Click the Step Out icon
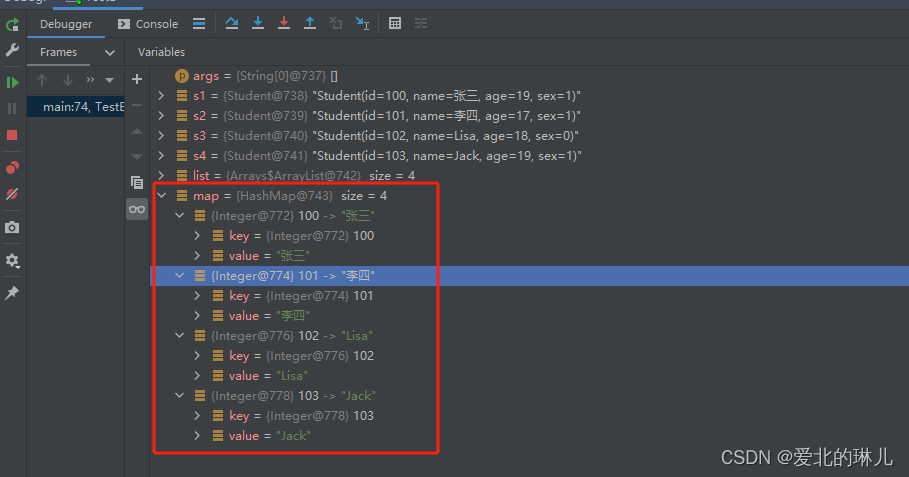Image resolution: width=909 pixels, height=477 pixels. (x=310, y=23)
